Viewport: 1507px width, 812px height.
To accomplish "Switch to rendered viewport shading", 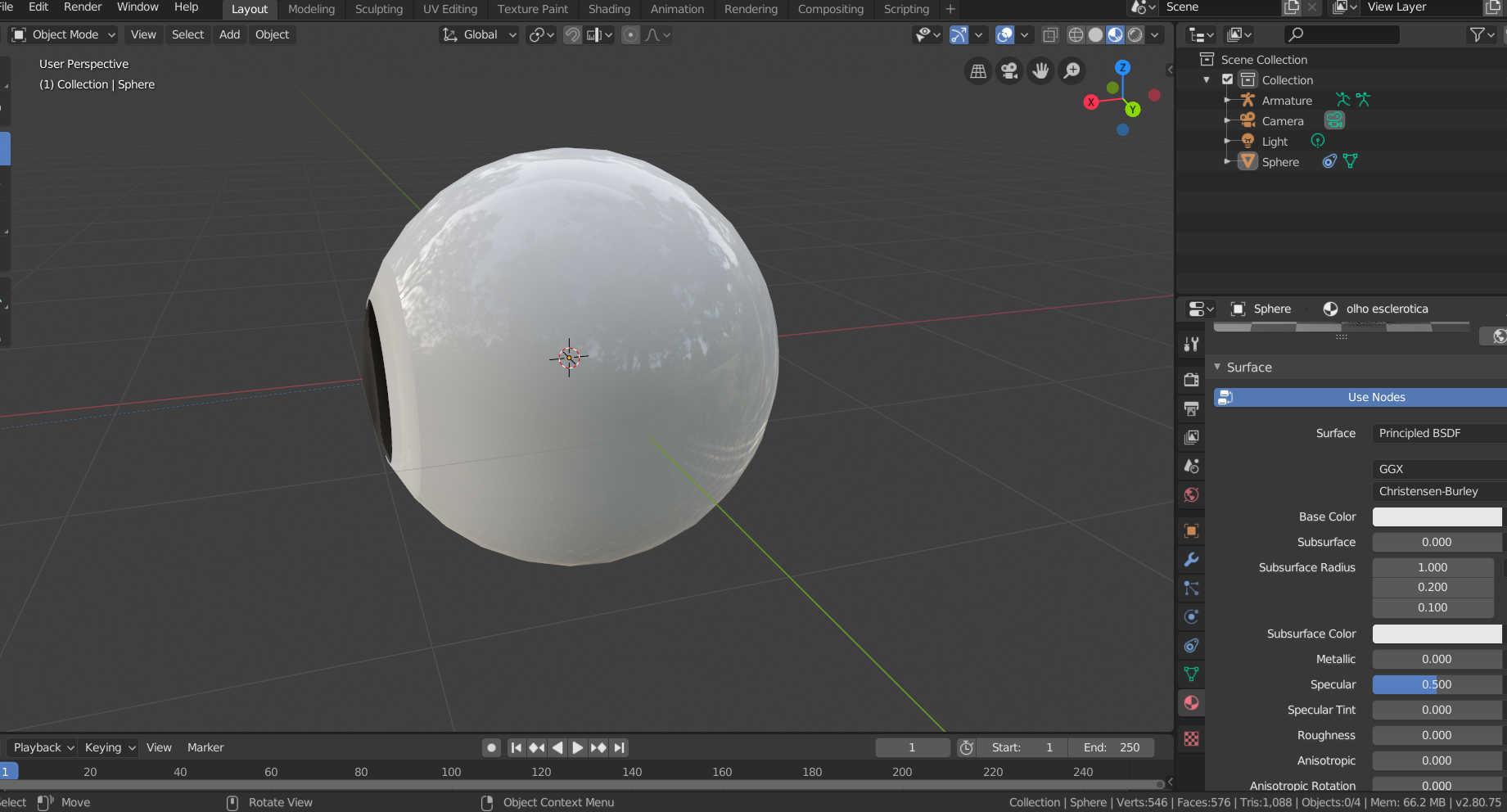I will tap(1135, 34).
